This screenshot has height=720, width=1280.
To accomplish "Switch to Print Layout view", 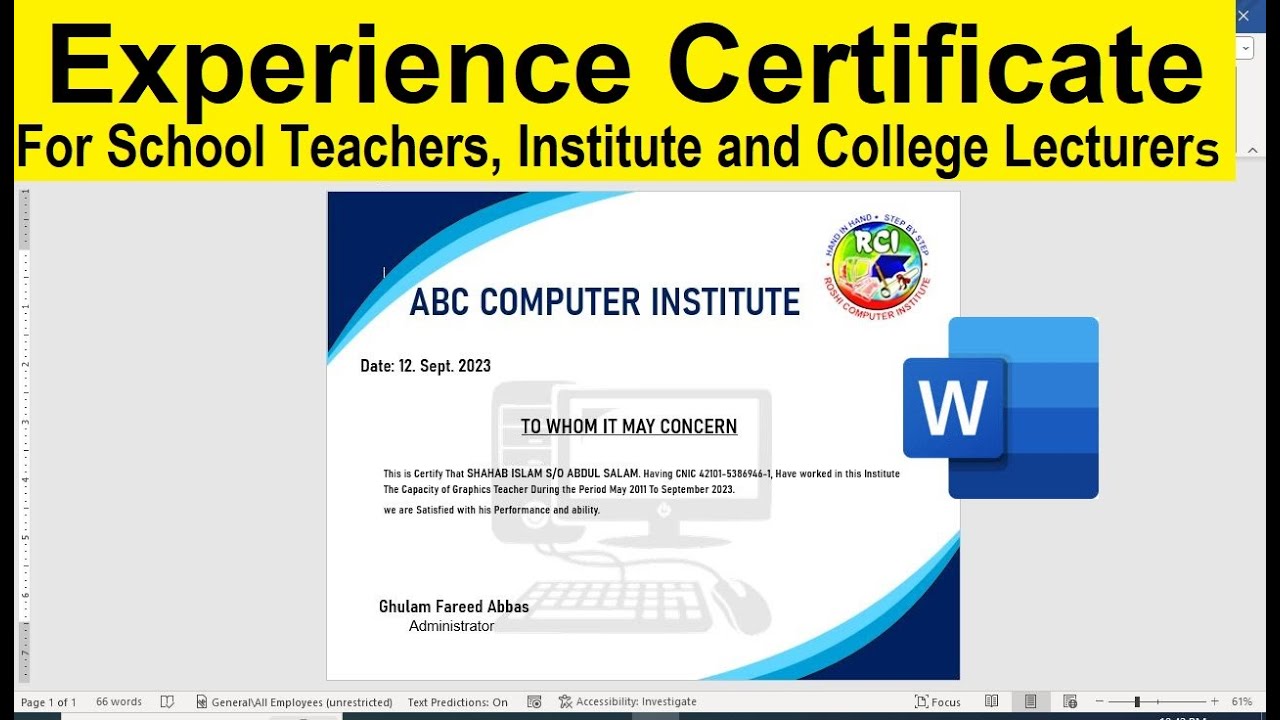I will coord(1031,702).
